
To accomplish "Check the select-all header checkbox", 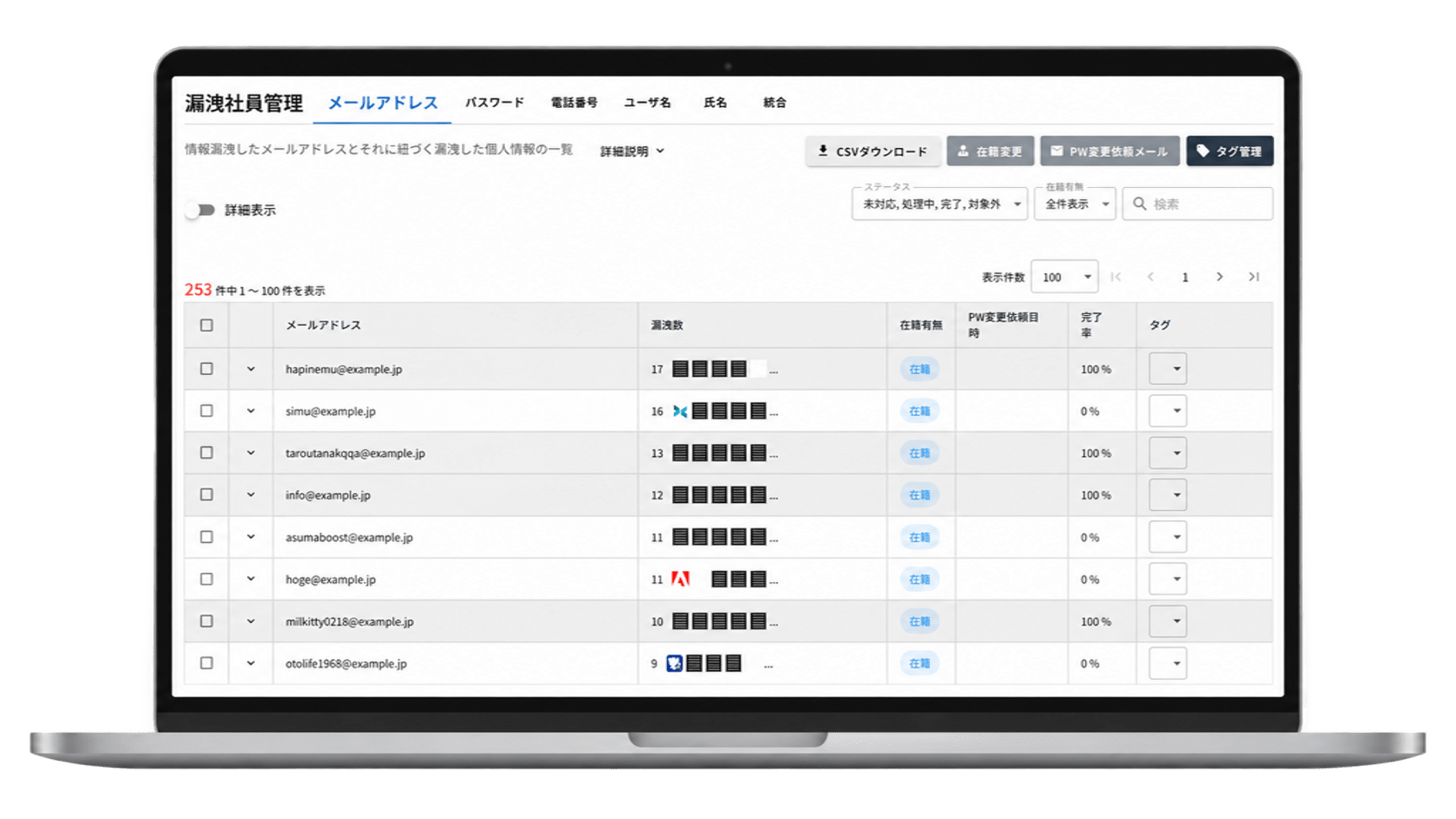I will click(206, 325).
